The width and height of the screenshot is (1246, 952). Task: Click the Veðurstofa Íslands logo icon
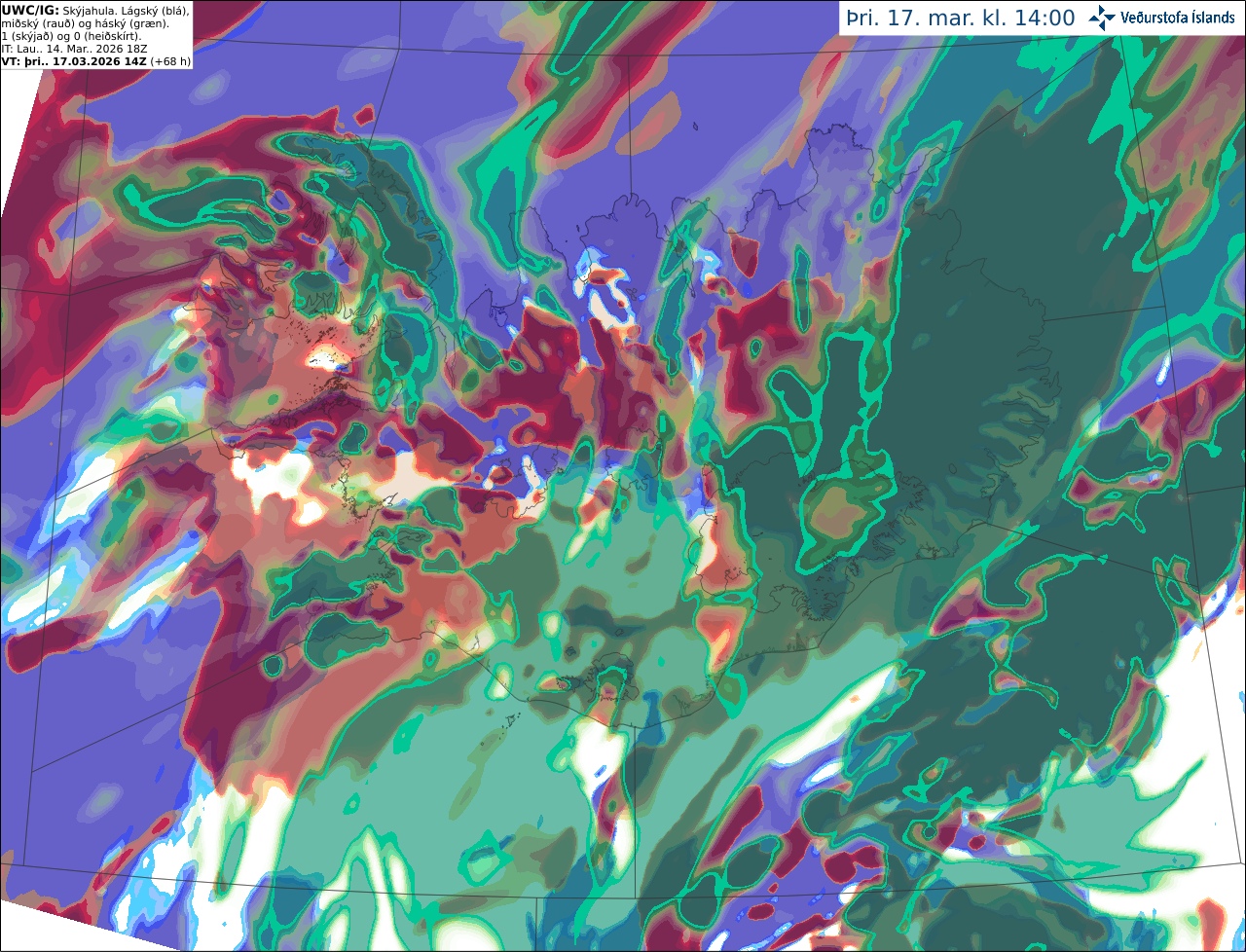[x=1101, y=18]
